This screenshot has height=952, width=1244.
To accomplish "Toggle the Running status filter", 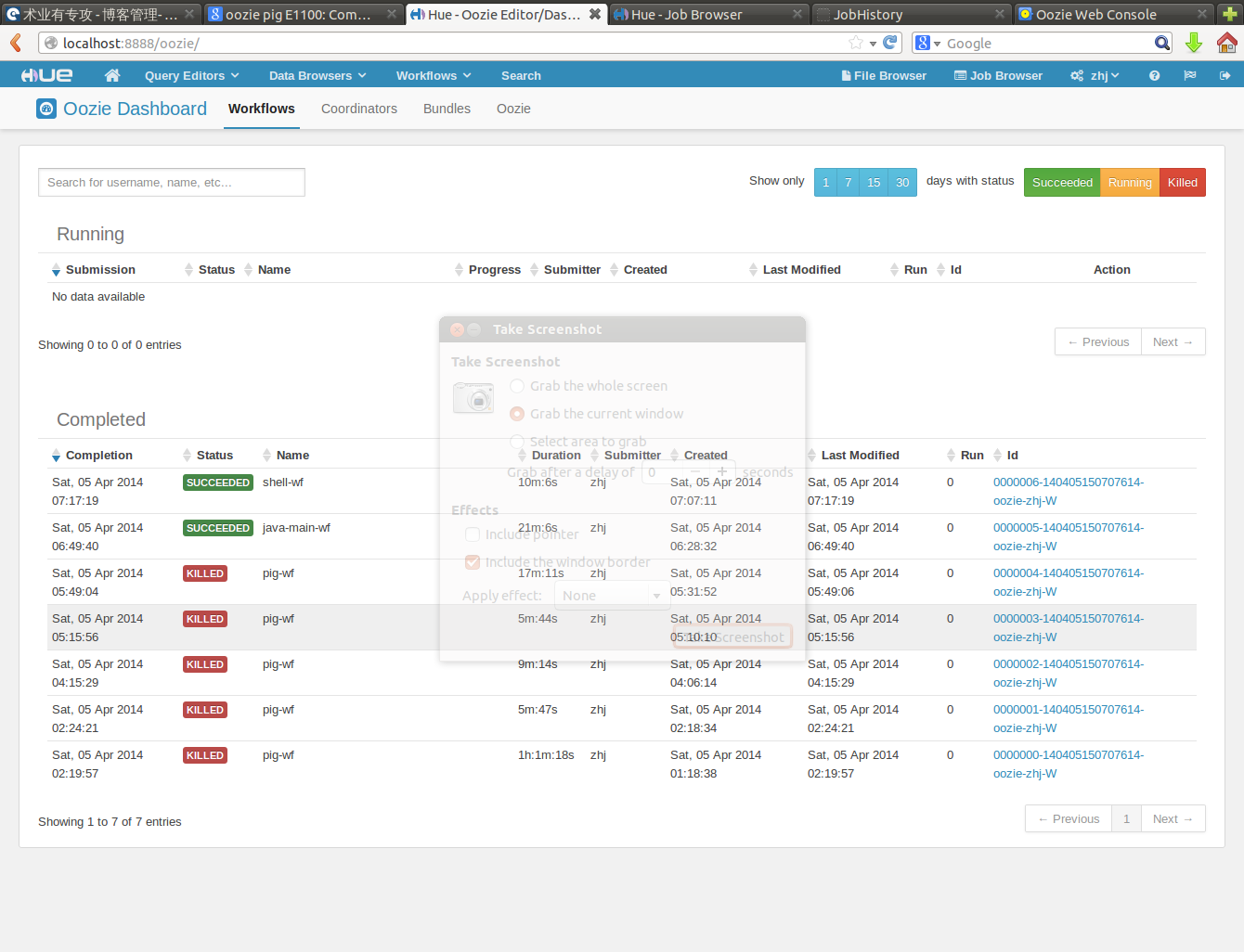I will [x=1130, y=183].
